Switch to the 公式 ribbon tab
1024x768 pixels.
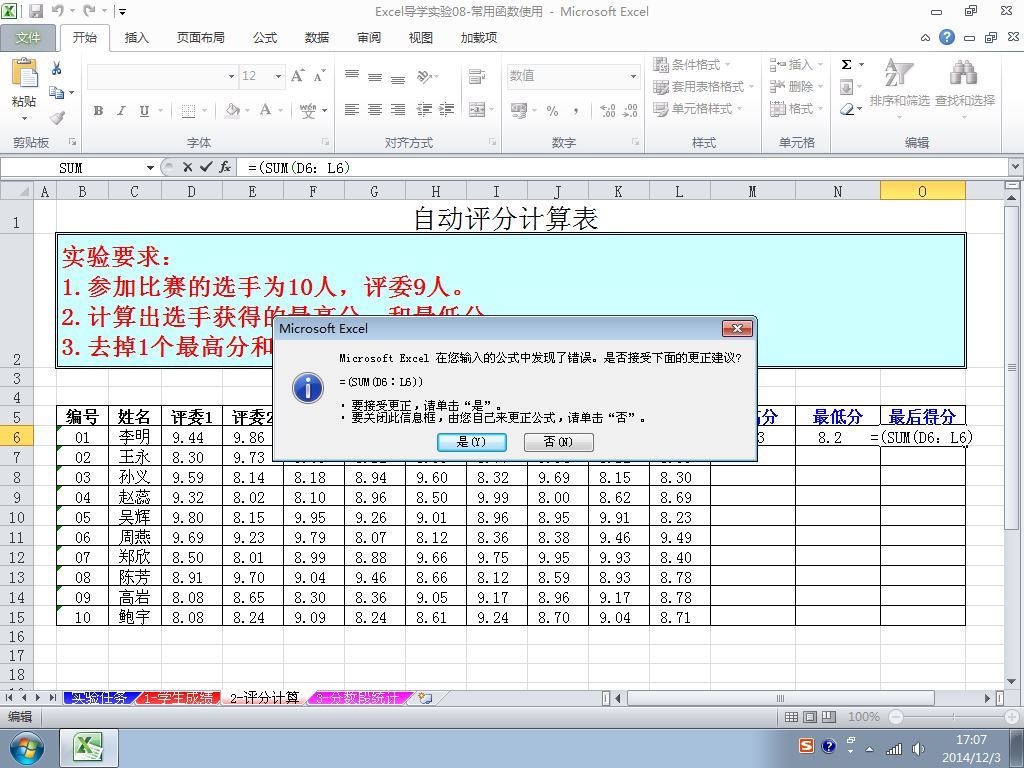265,38
